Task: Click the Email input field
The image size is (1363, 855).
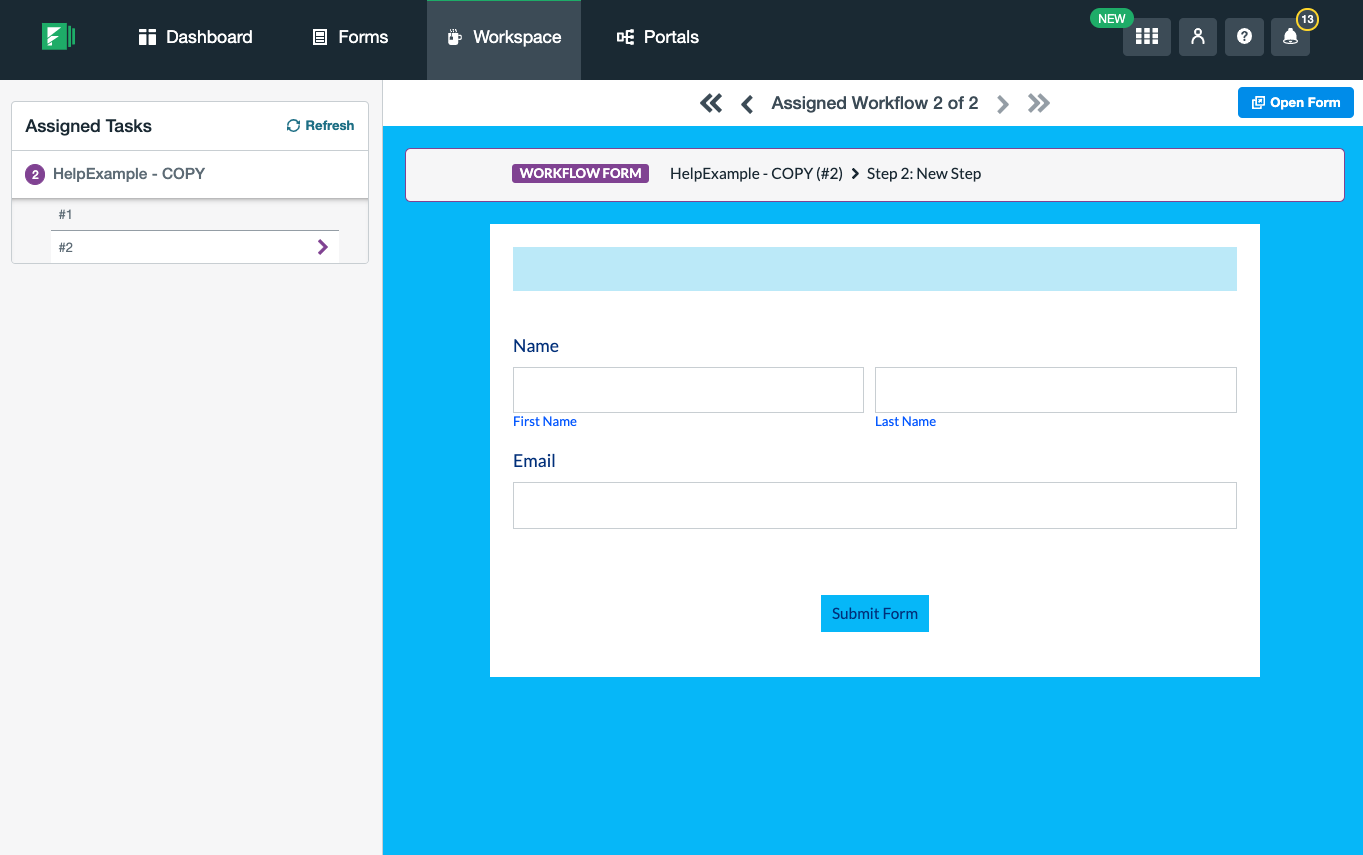Action: [x=874, y=505]
